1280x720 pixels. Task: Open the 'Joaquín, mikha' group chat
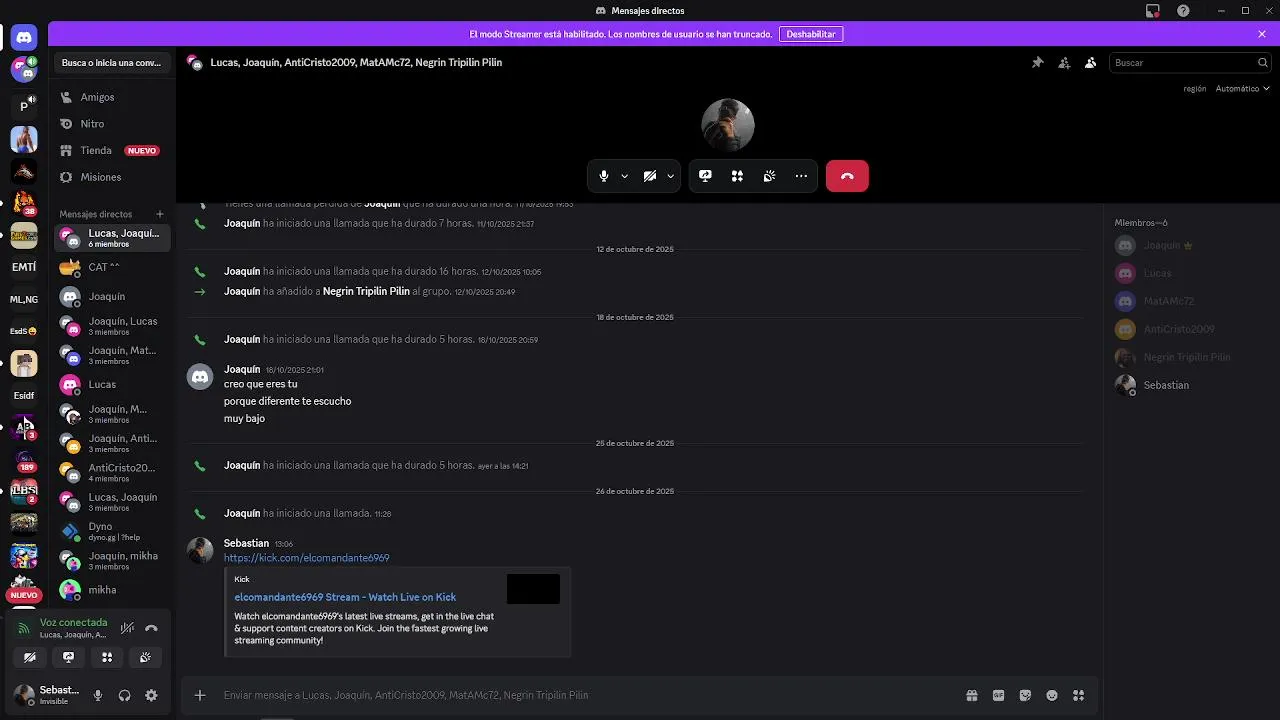(x=112, y=560)
